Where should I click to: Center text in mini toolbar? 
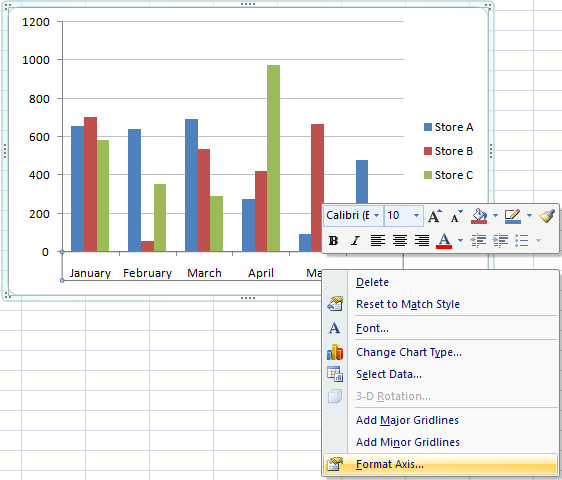click(400, 241)
